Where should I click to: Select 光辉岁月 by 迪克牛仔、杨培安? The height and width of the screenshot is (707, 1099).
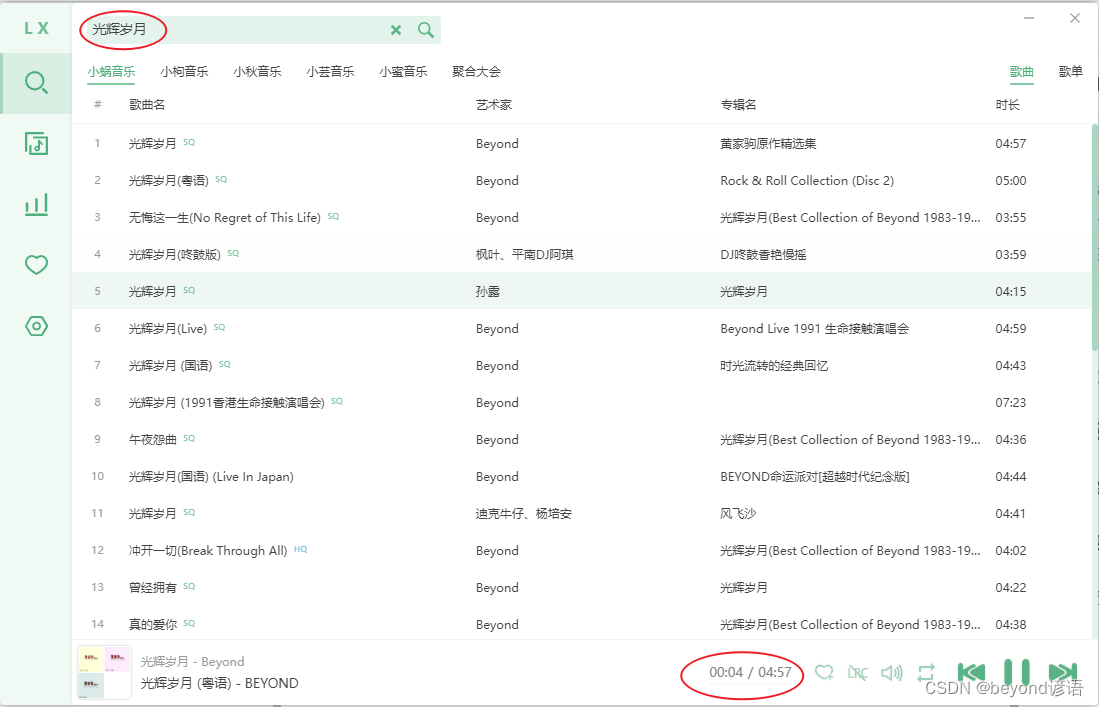582,514
